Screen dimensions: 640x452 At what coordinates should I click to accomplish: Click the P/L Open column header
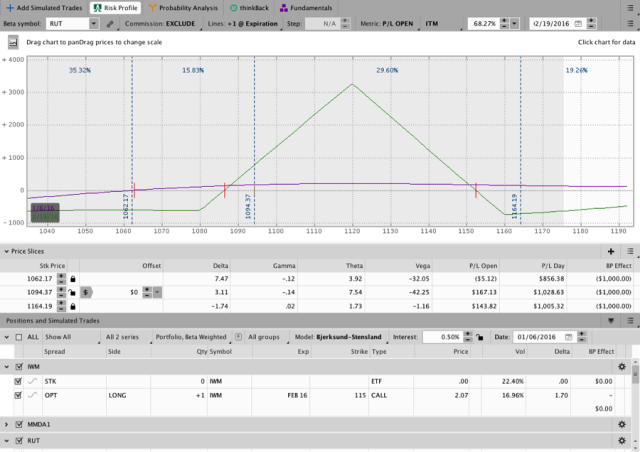pyautogui.click(x=483, y=266)
